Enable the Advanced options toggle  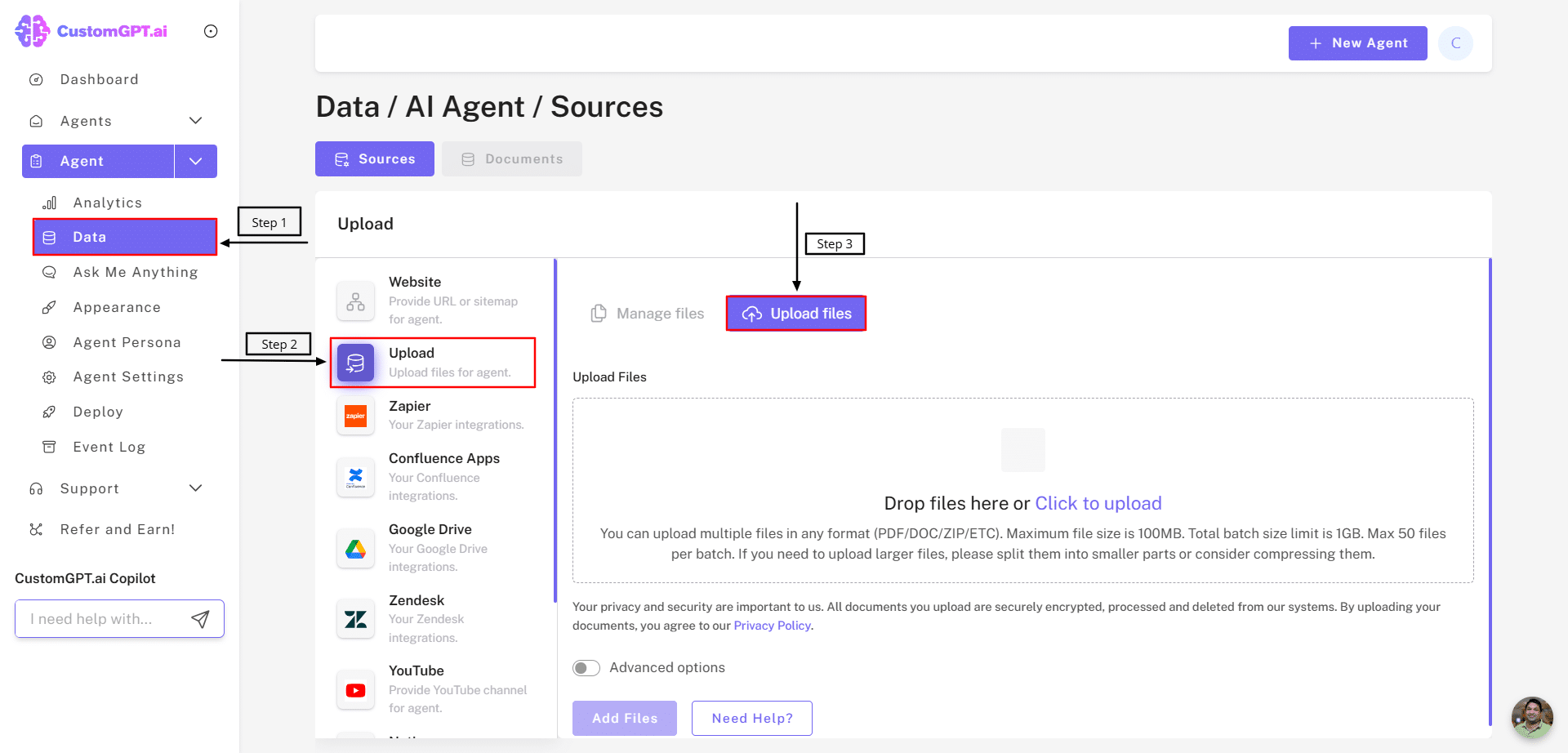pyautogui.click(x=586, y=668)
